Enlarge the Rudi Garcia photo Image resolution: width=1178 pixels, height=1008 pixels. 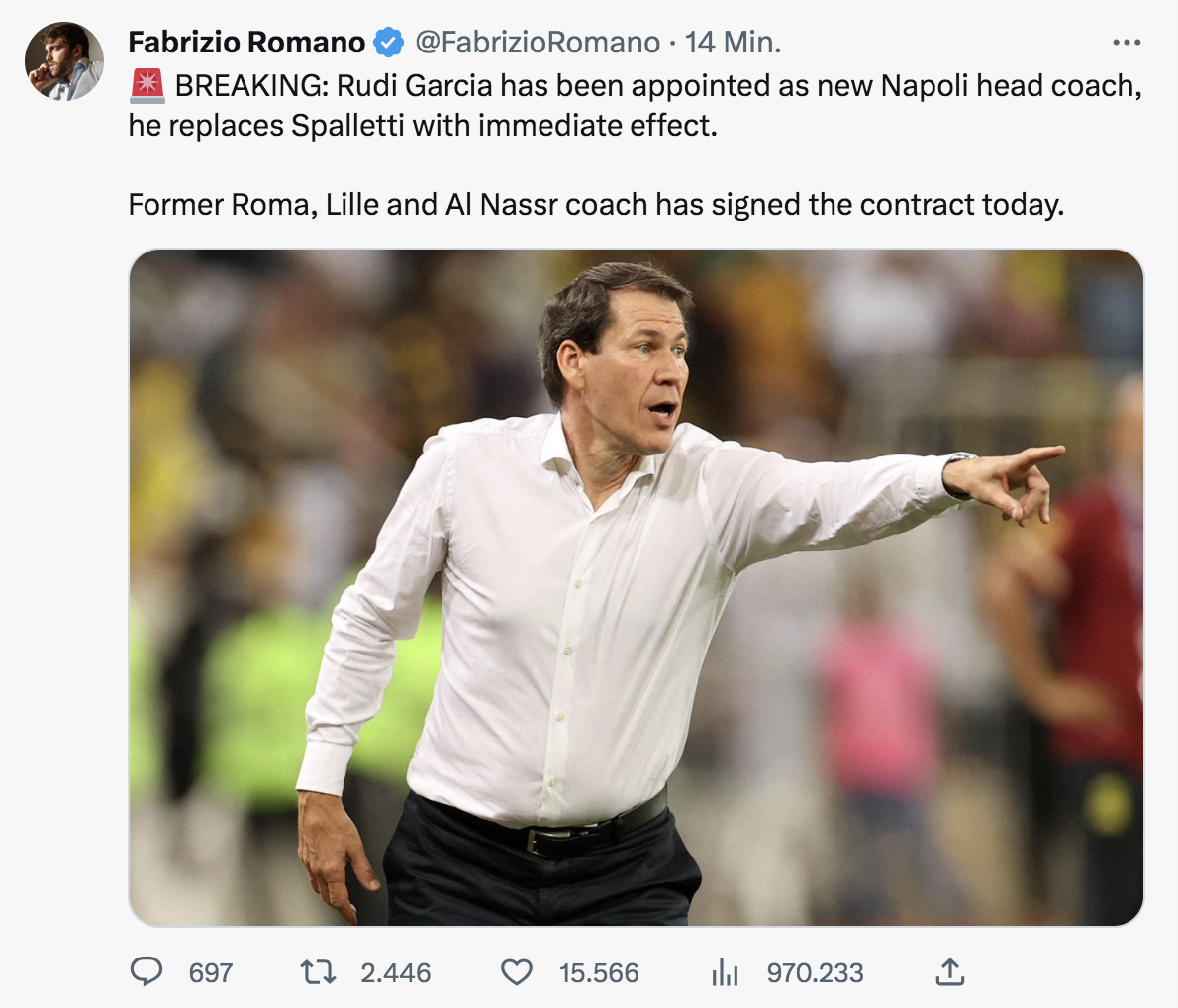[x=636, y=587]
